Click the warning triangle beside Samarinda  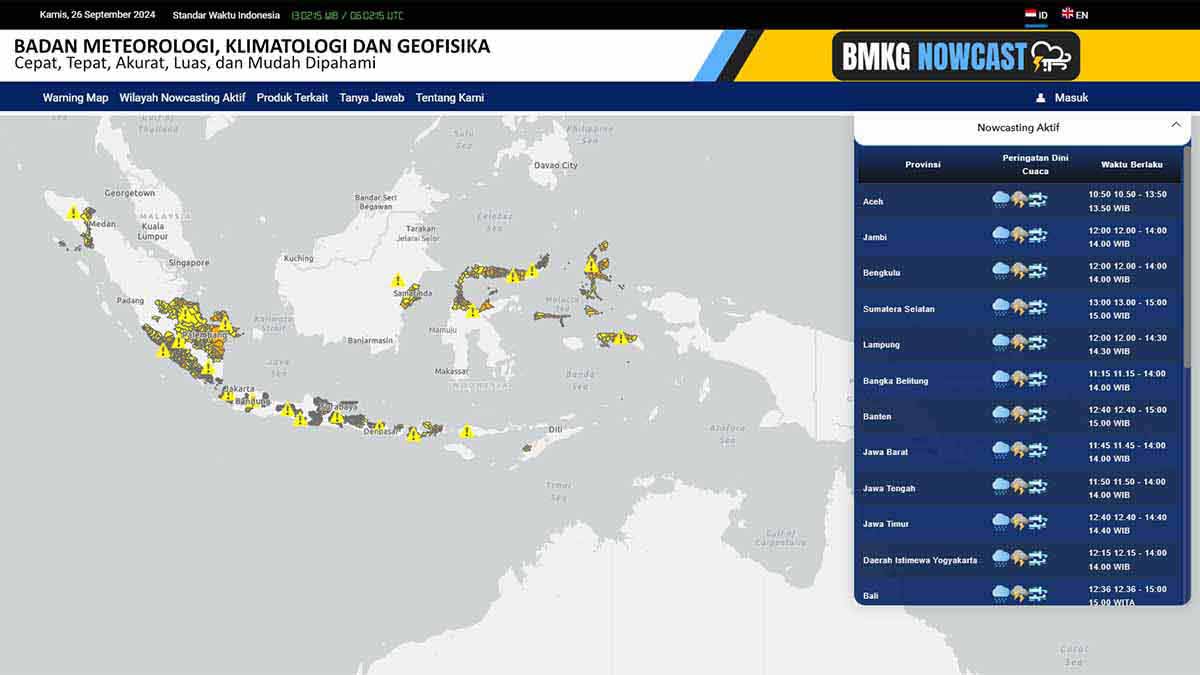tap(398, 281)
